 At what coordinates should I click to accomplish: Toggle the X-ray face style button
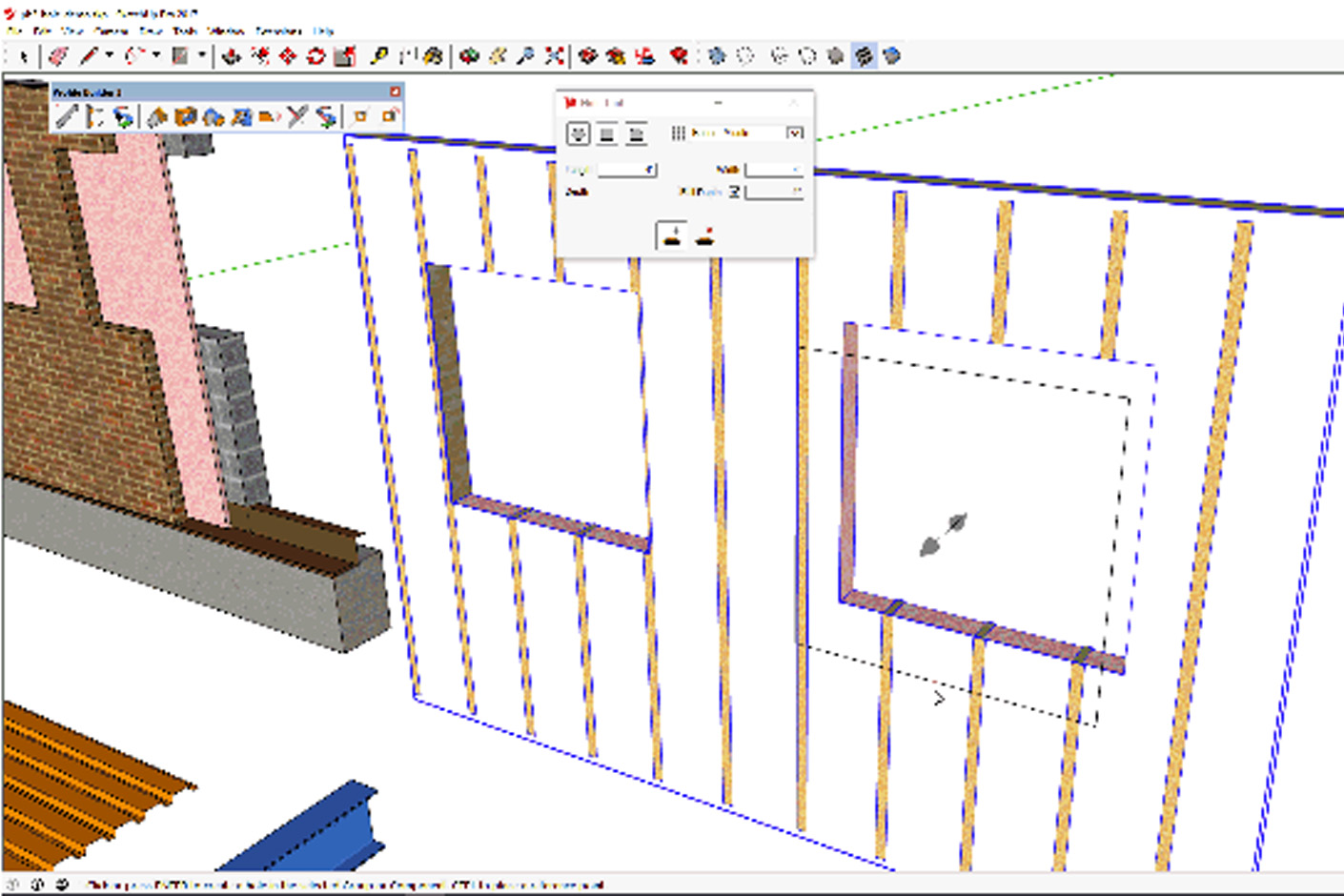point(717,56)
